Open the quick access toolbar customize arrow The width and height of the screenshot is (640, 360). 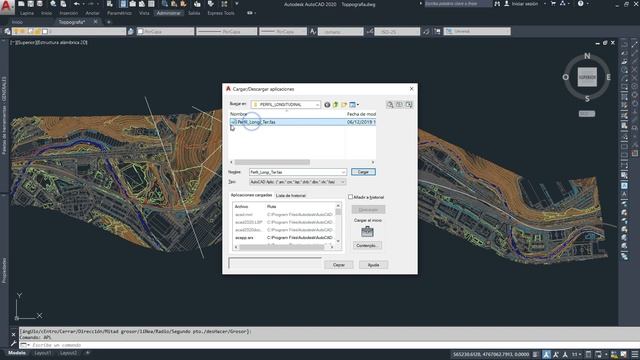click(237, 4)
